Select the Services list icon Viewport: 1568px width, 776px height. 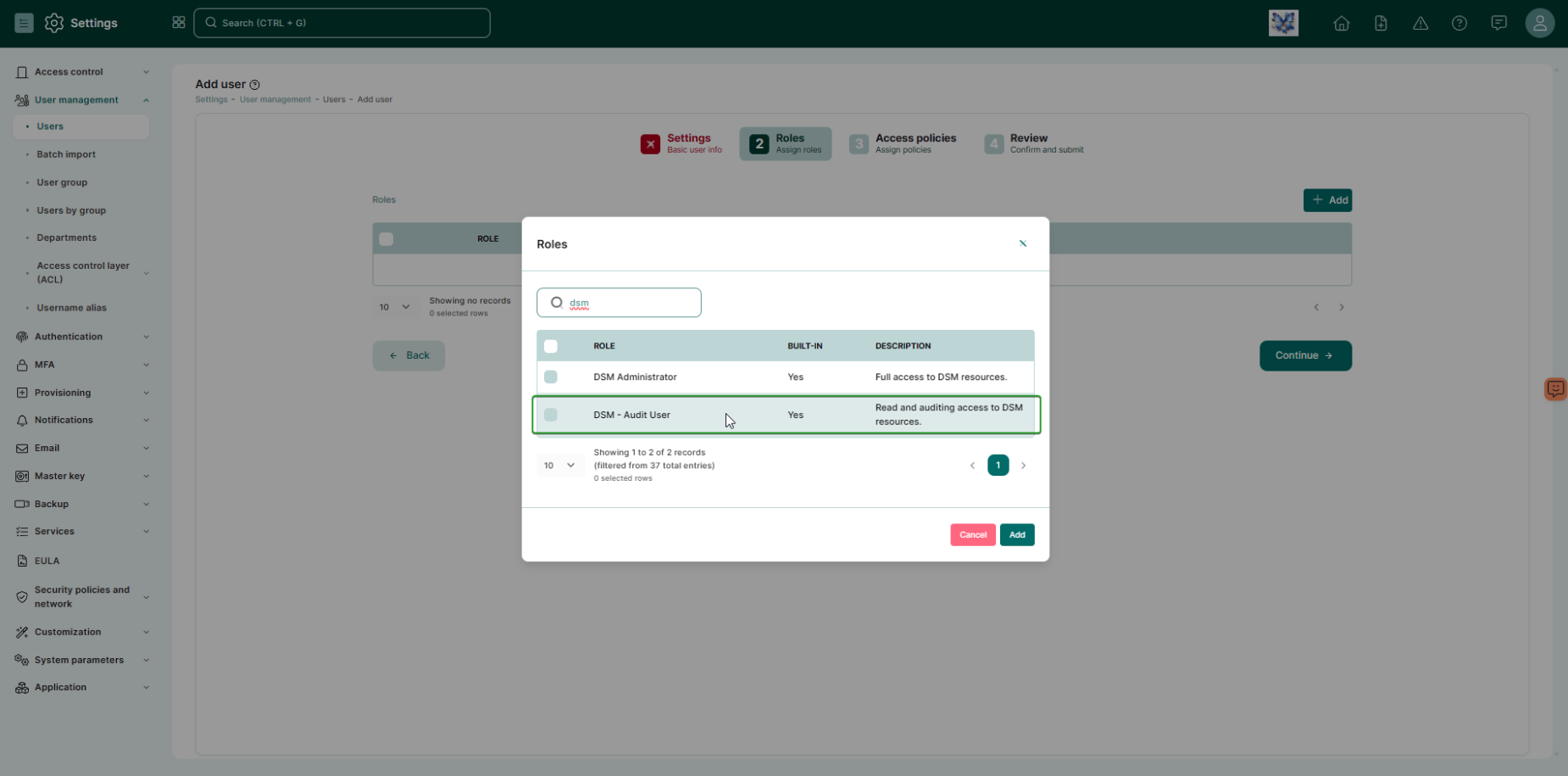point(22,531)
